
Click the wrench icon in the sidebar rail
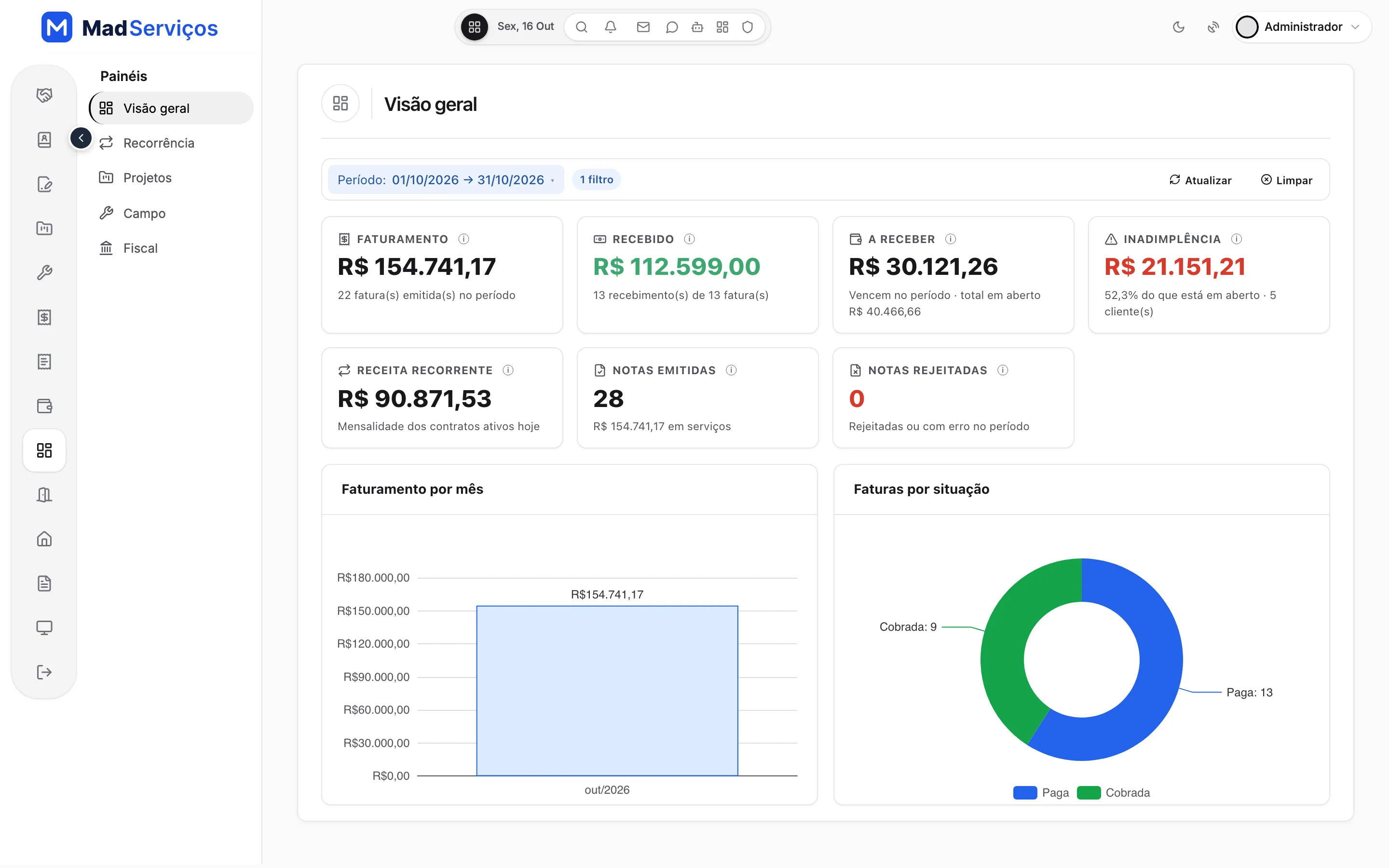(x=44, y=272)
